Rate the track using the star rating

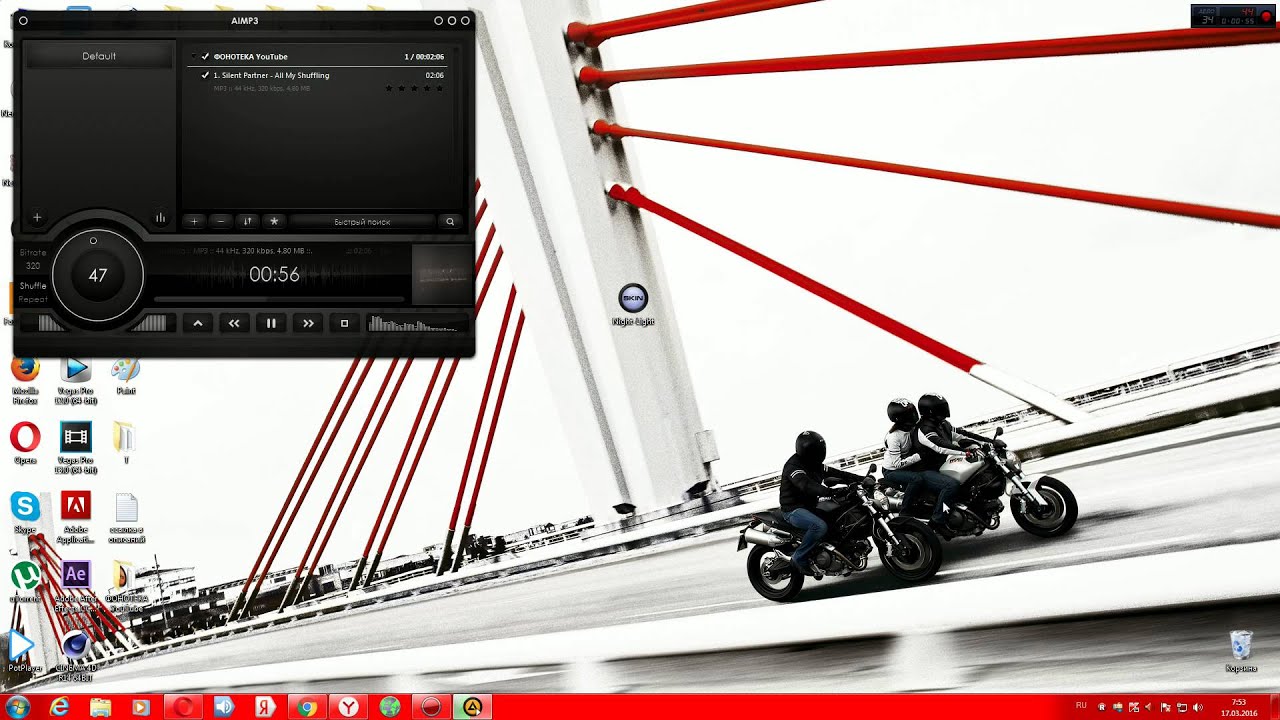[x=414, y=89]
